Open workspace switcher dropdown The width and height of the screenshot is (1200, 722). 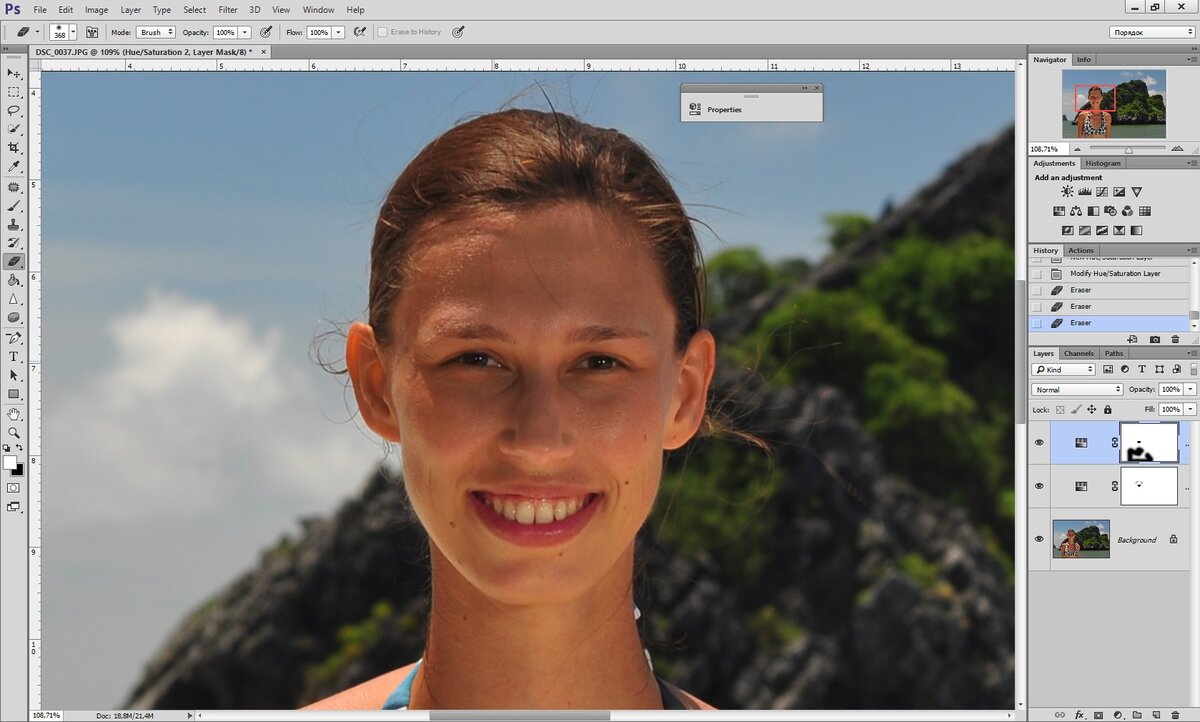[1152, 32]
